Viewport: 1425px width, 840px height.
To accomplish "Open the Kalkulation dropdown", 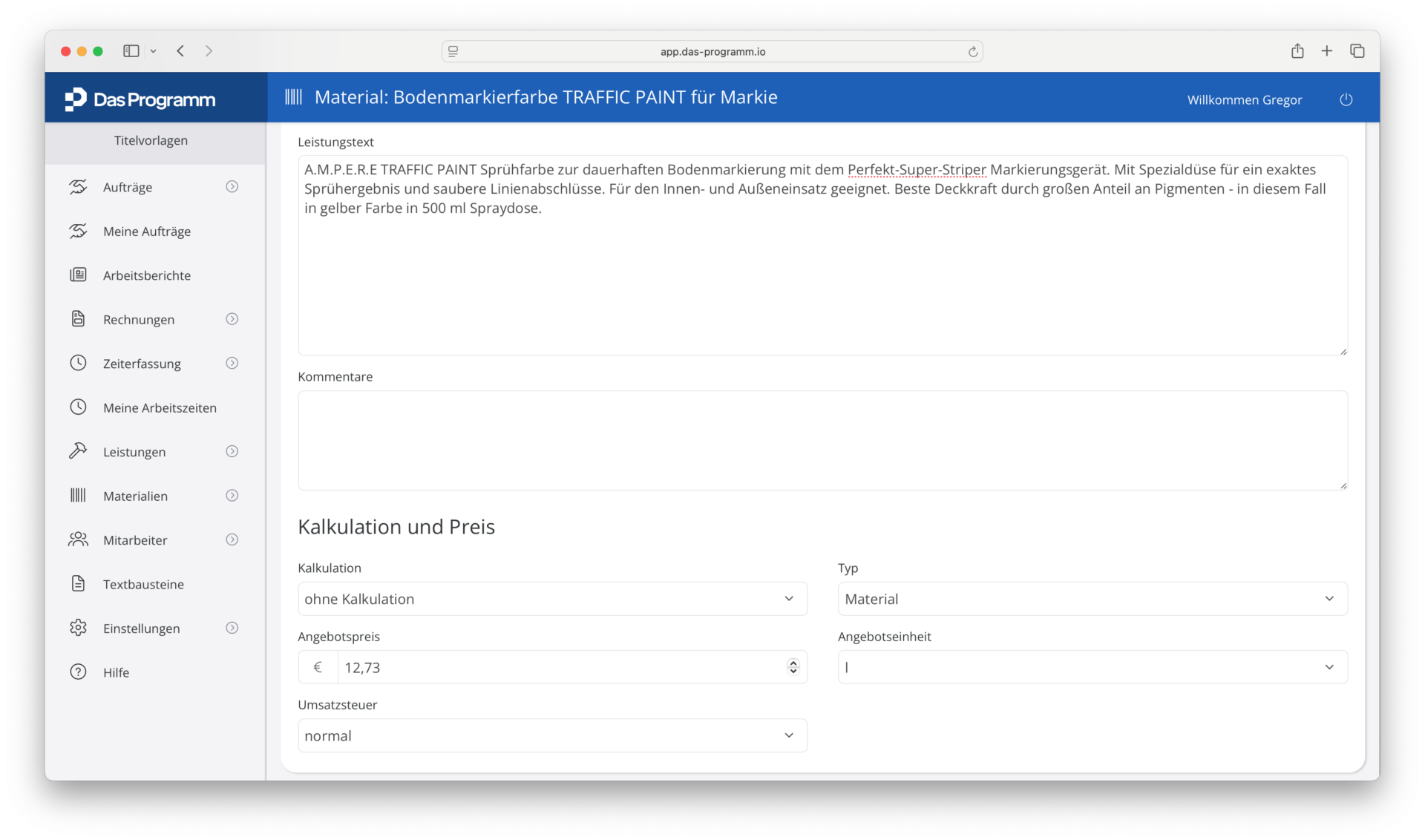I will [552, 599].
